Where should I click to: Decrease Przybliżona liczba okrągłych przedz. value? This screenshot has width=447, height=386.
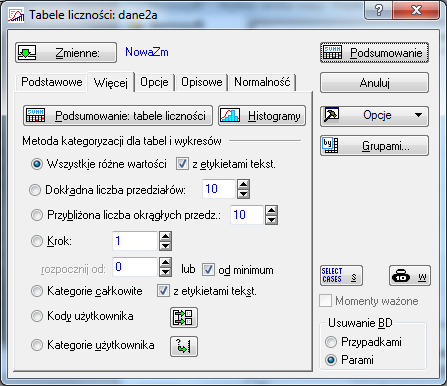tap(272, 220)
